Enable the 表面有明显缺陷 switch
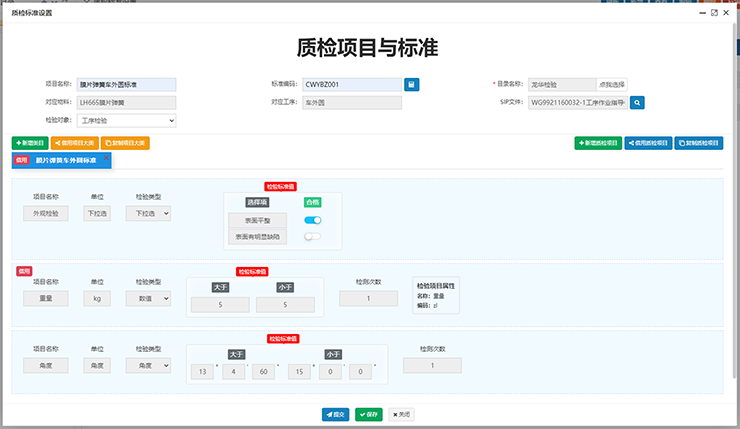The height and width of the screenshot is (429, 740). pos(313,237)
